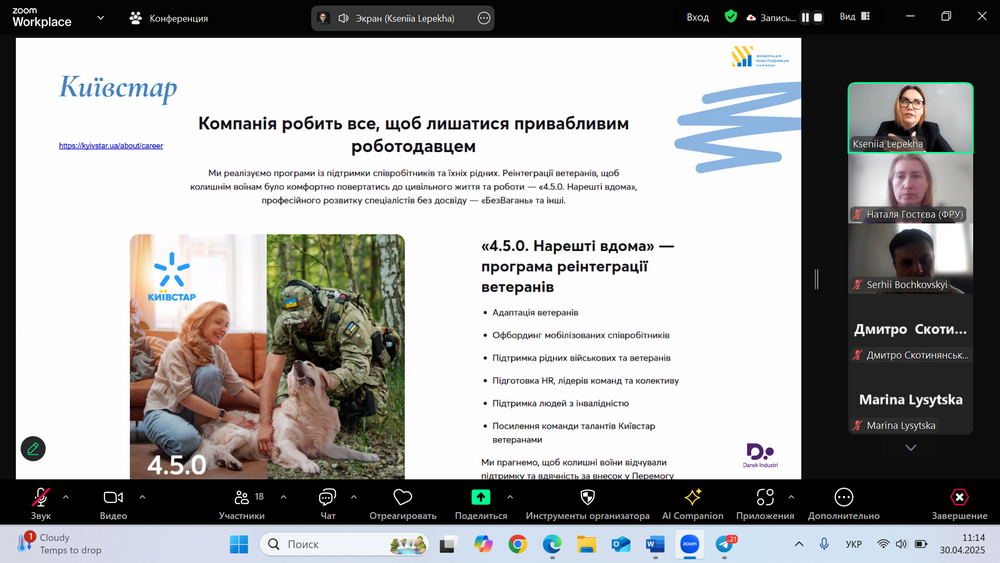Image resolution: width=1000 pixels, height=563 pixels.
Task: Click the green Поделиться share screen icon
Action: pos(481,499)
